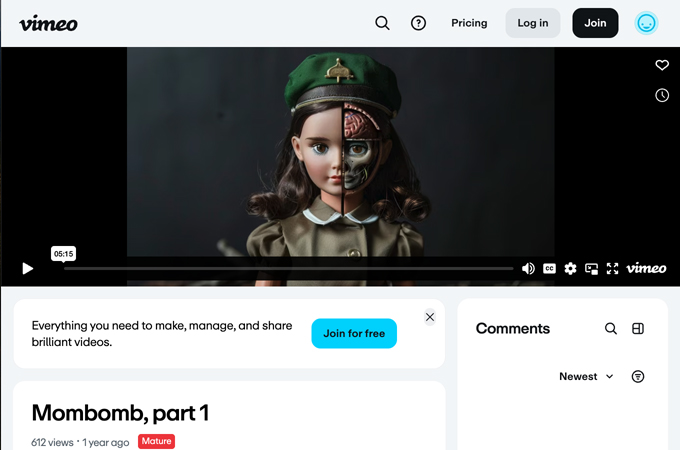This screenshot has width=680, height=450.
Task: Like the video with heart icon
Action: pos(662,65)
